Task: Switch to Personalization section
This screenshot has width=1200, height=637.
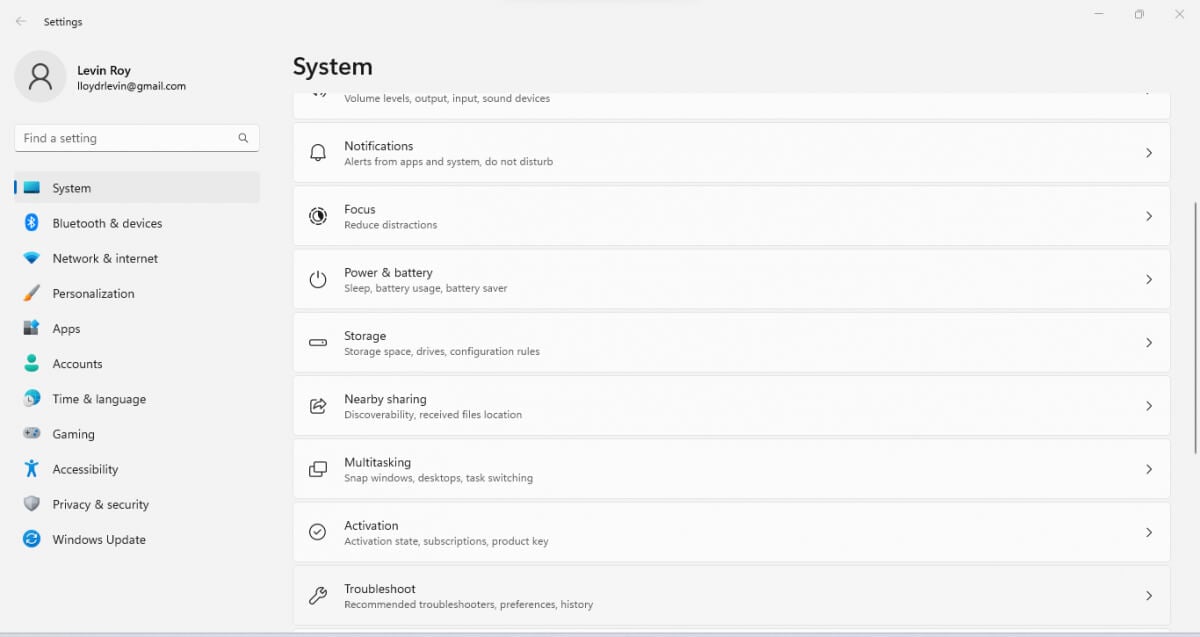Action: 93,293
